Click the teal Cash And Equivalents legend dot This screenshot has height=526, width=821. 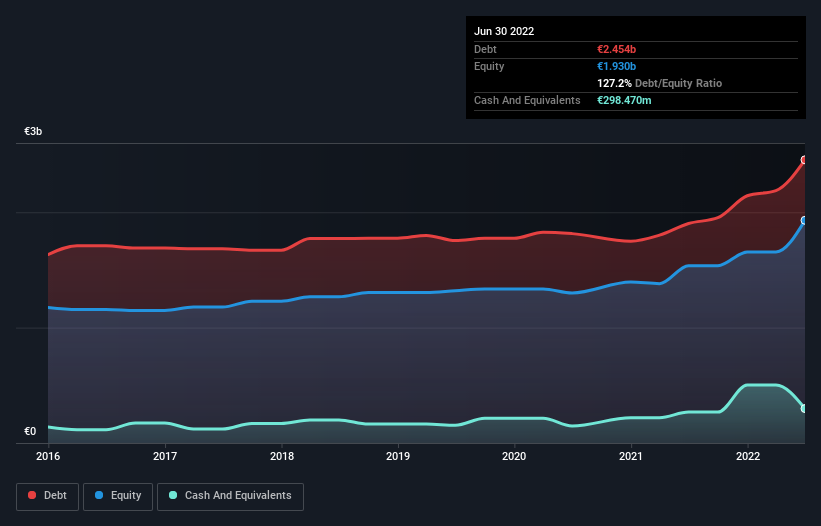(173, 495)
